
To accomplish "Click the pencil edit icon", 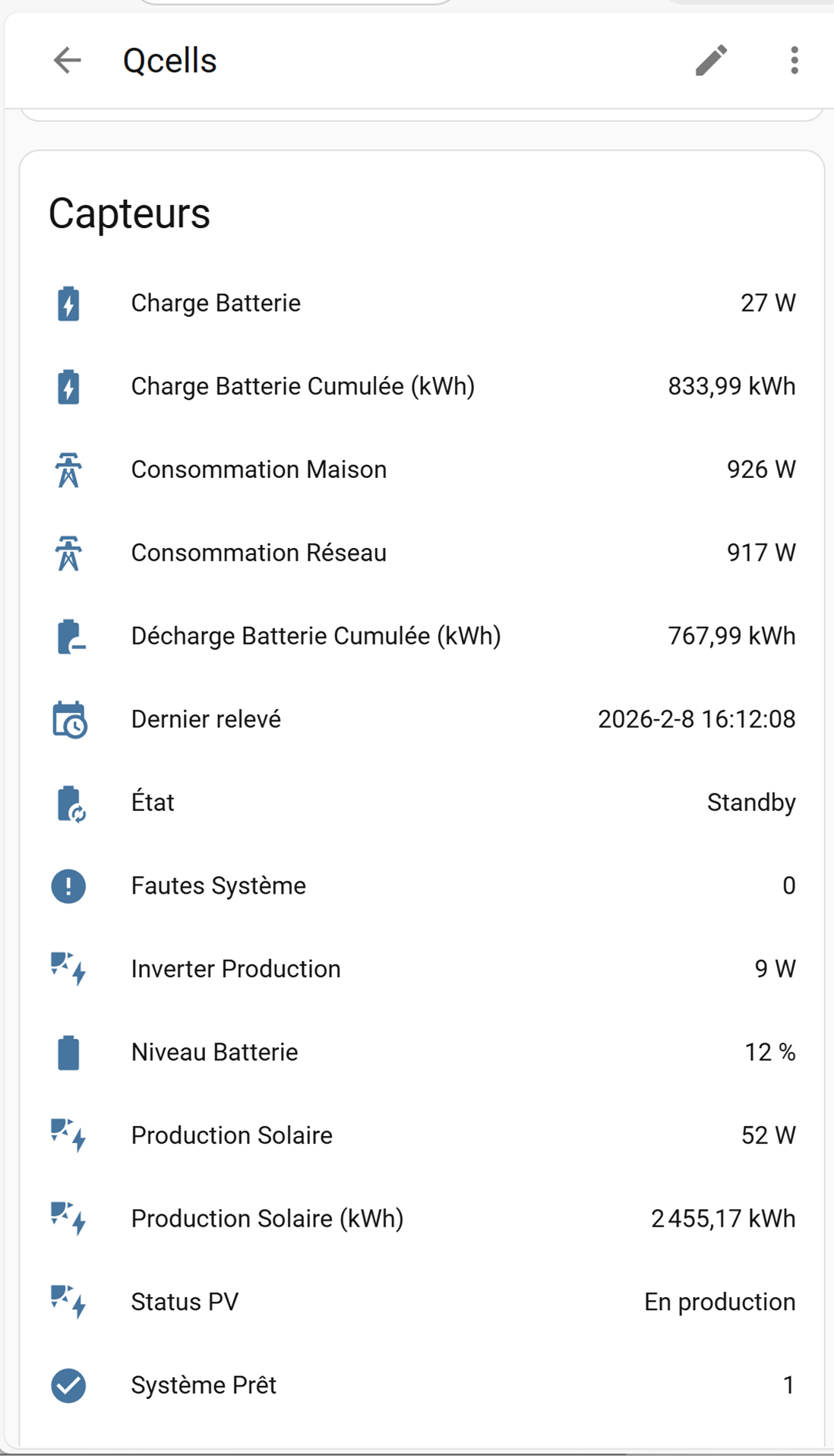I will pos(712,61).
